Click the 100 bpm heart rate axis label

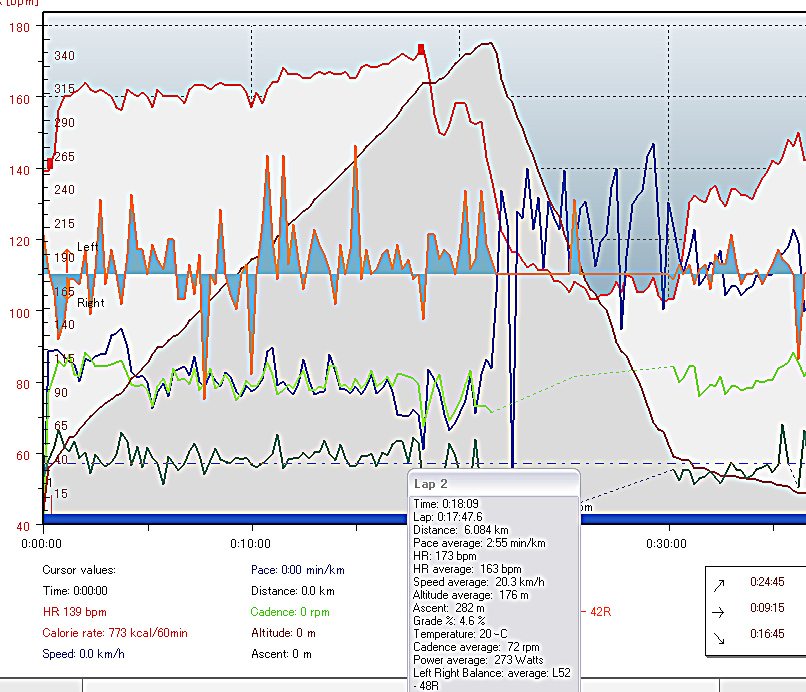tap(20, 313)
